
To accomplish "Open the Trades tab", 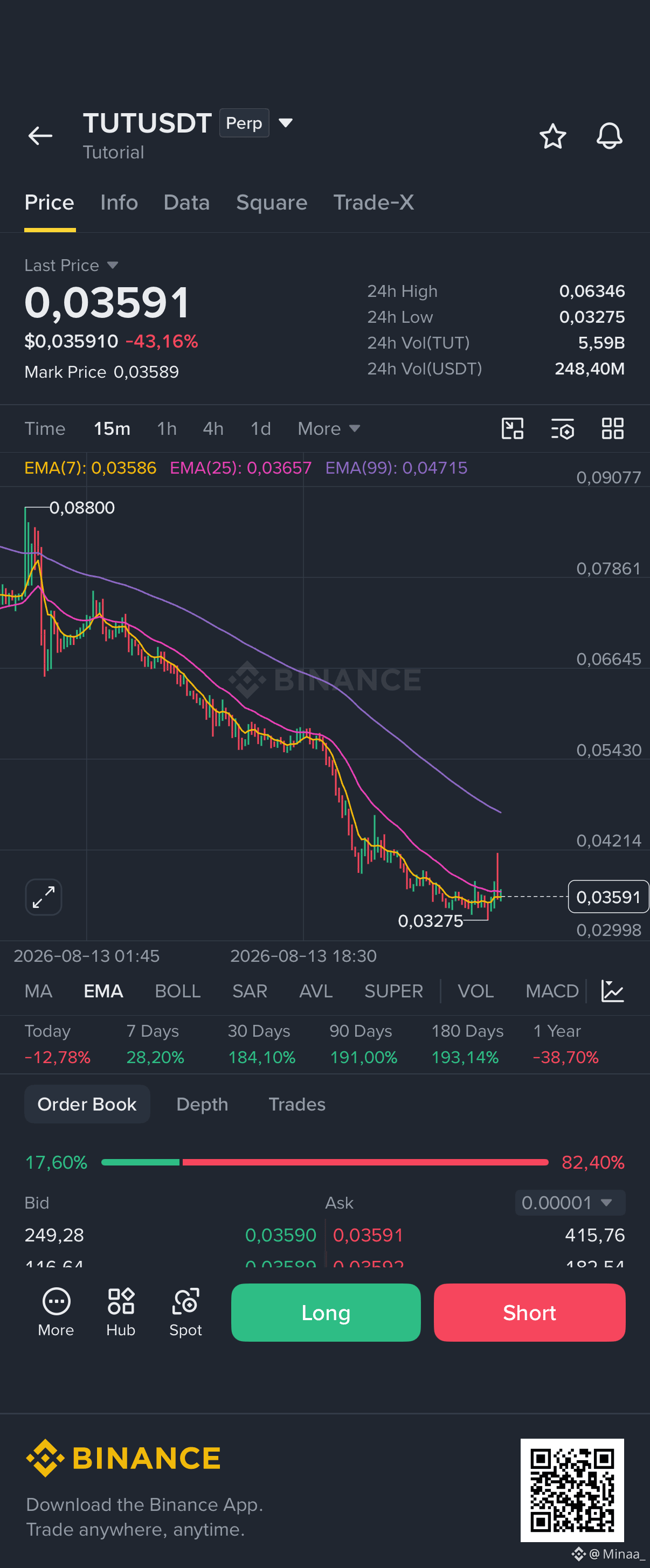I will (x=297, y=1104).
